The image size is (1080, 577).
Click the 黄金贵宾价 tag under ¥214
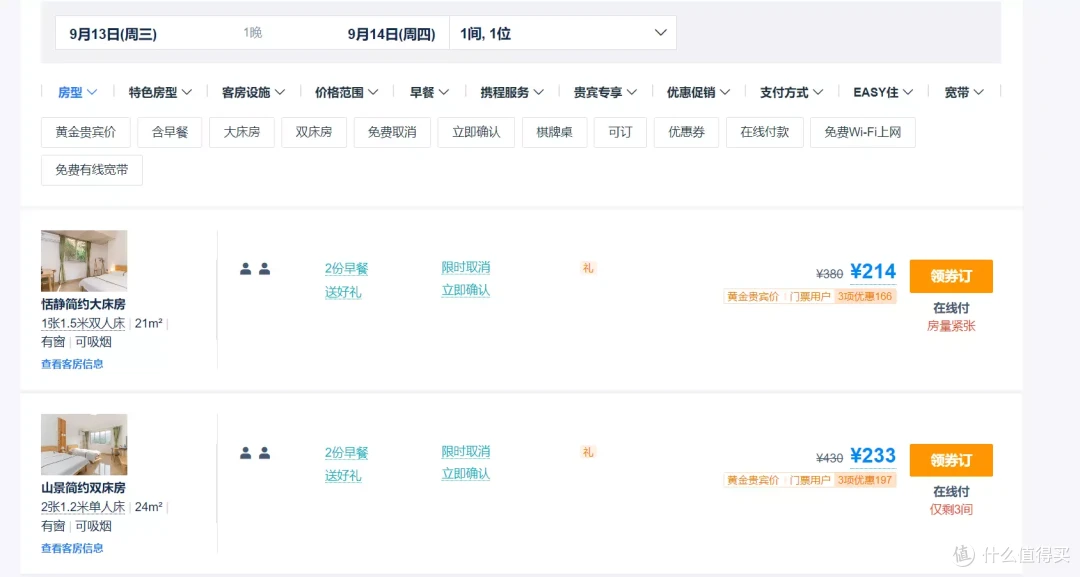click(x=753, y=297)
